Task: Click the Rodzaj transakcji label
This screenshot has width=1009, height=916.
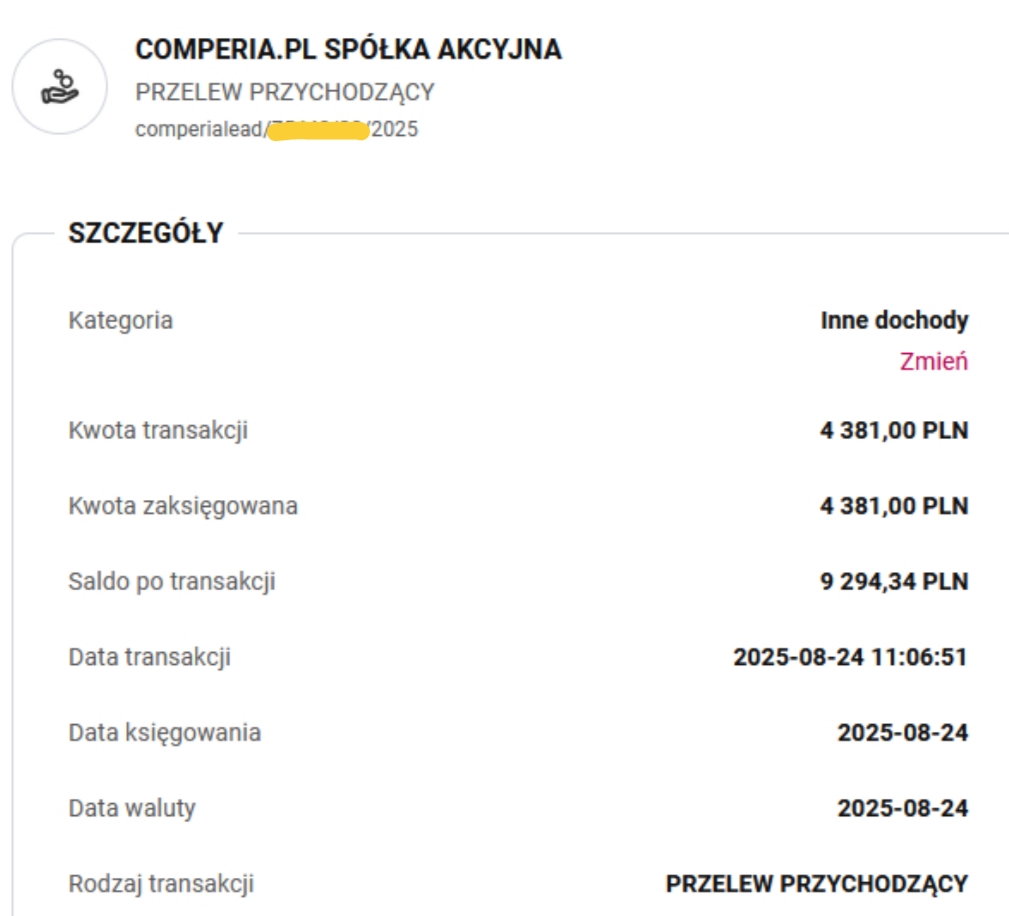Action: pos(161,884)
